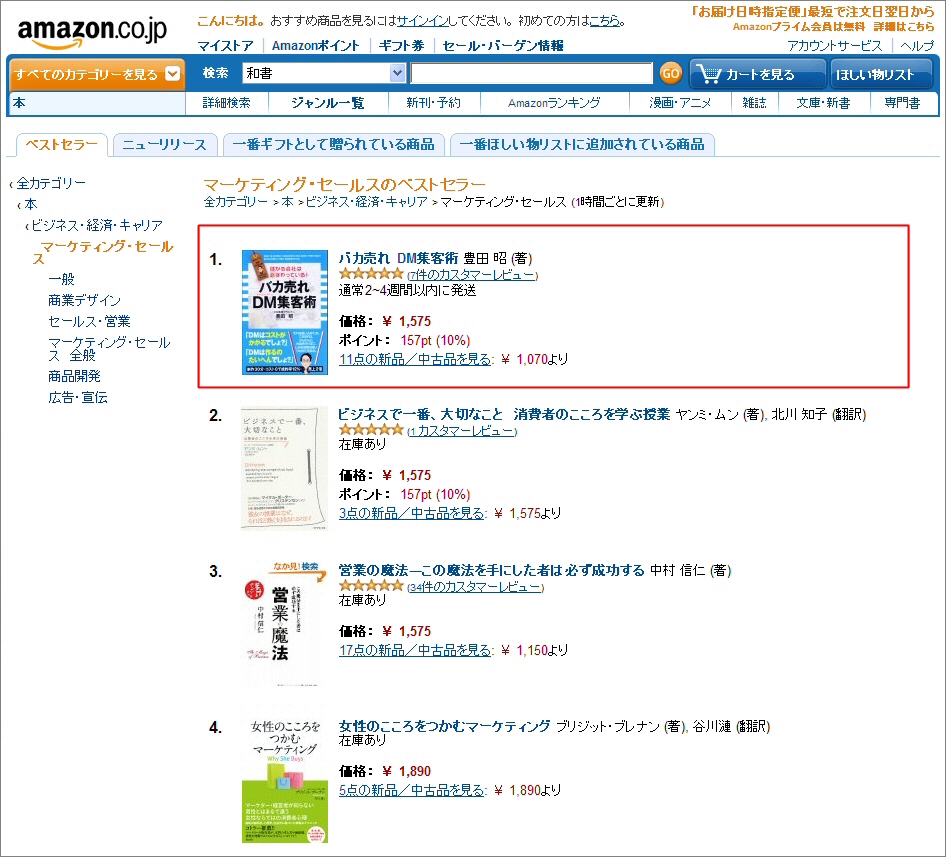
Task: Click breadcrumb 全カテゴリー link
Action: (236, 202)
